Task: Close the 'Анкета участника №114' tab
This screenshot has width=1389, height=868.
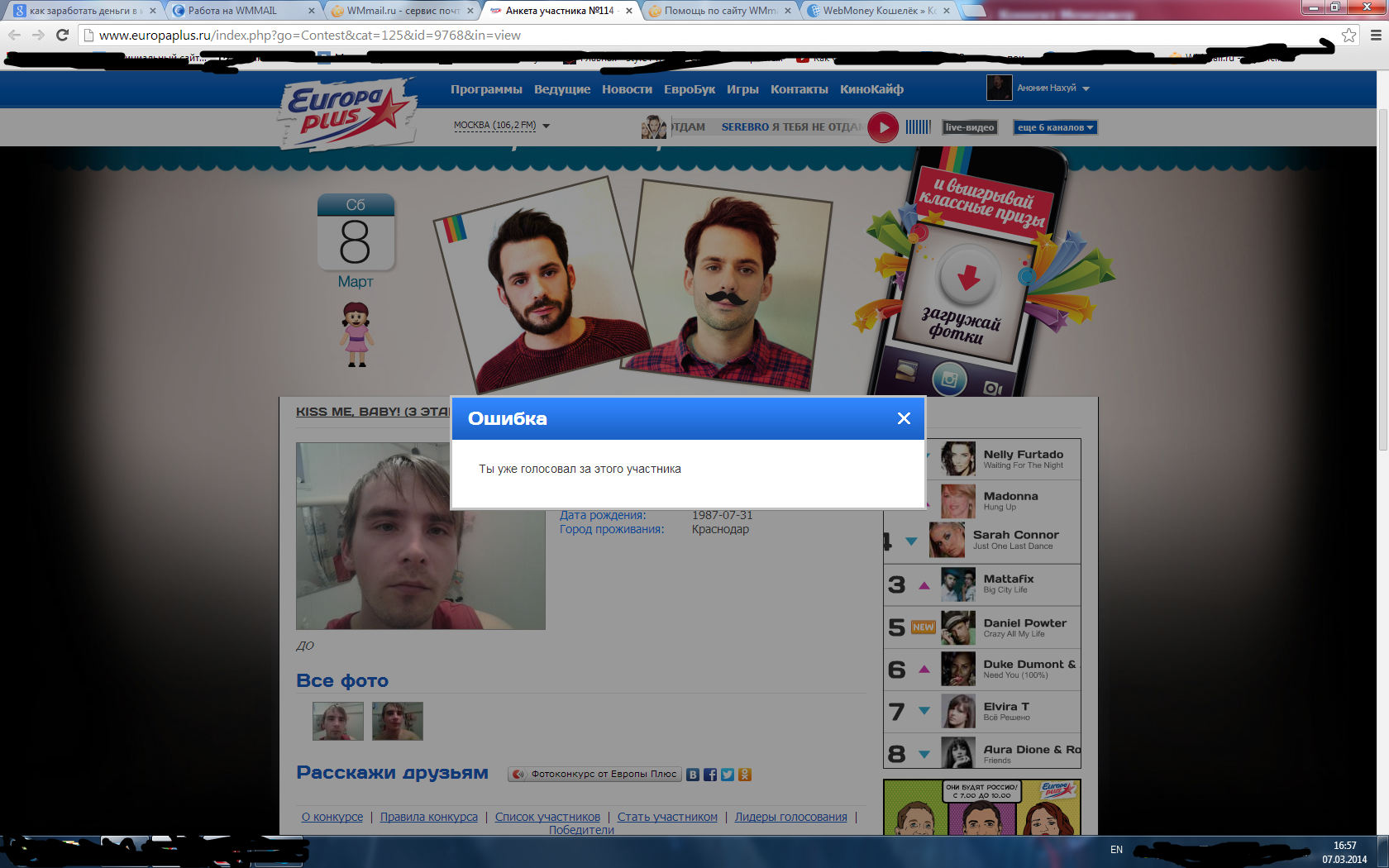Action: 629,11
